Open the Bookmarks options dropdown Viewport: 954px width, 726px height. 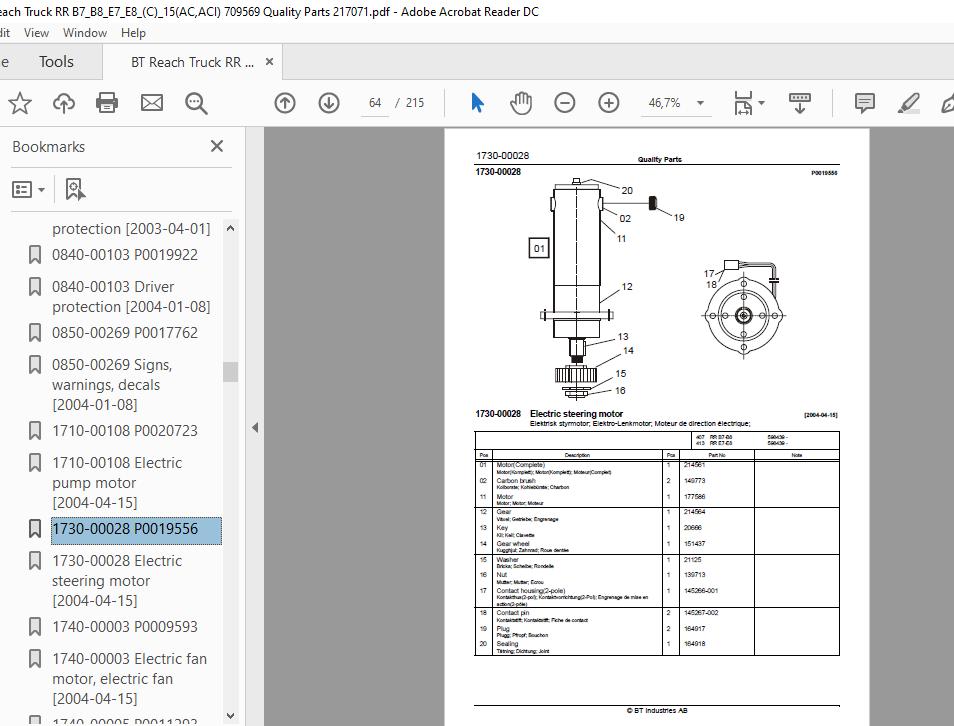(x=29, y=190)
